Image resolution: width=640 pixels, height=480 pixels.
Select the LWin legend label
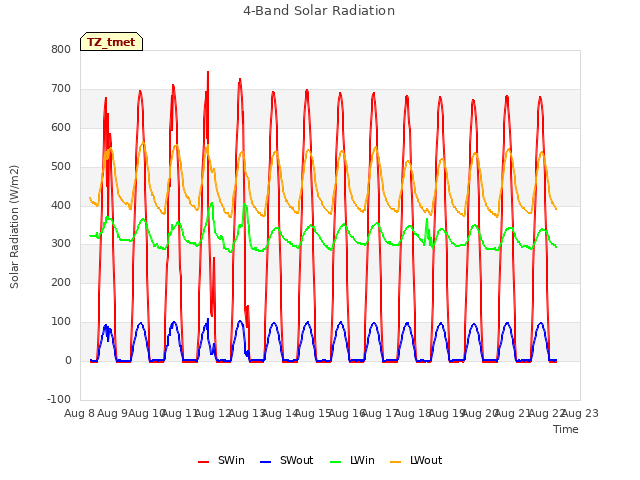(362, 460)
